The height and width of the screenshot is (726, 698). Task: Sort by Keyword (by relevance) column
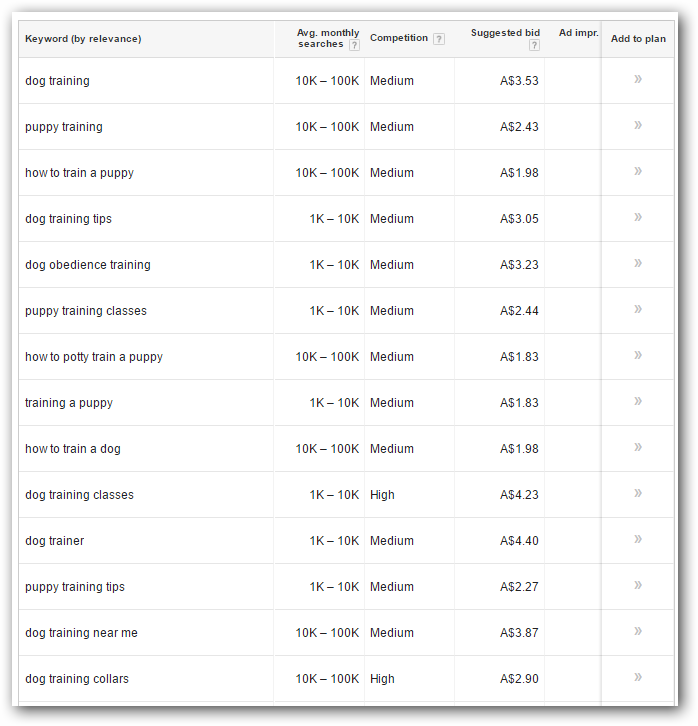83,39
